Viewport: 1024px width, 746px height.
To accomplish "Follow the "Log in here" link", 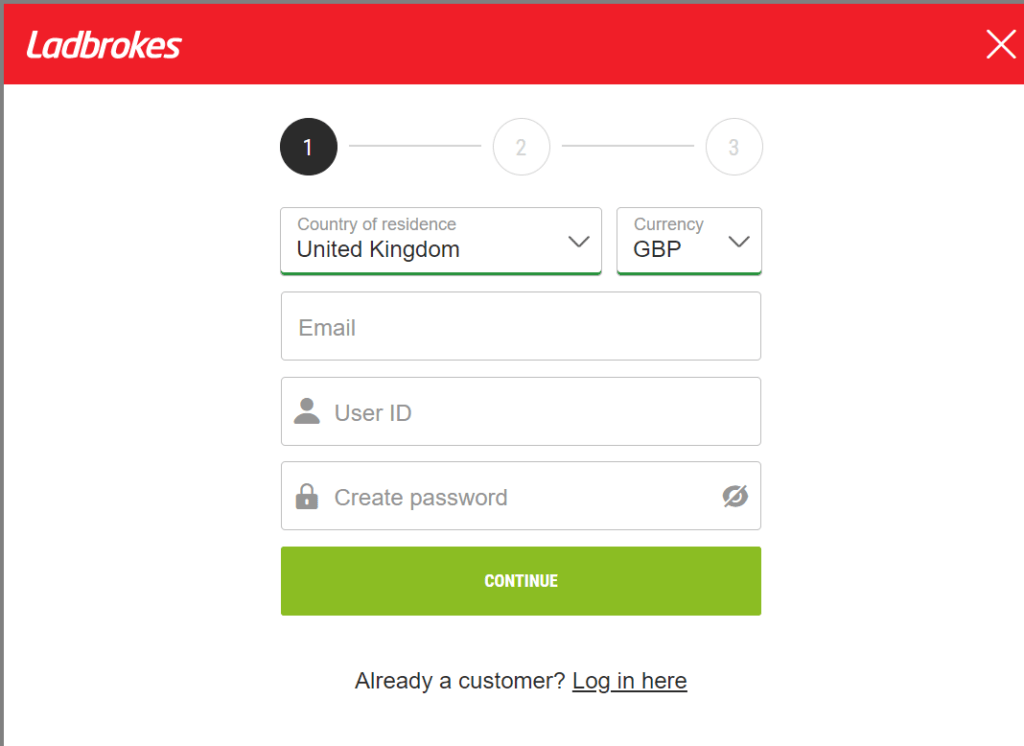I will (x=629, y=681).
